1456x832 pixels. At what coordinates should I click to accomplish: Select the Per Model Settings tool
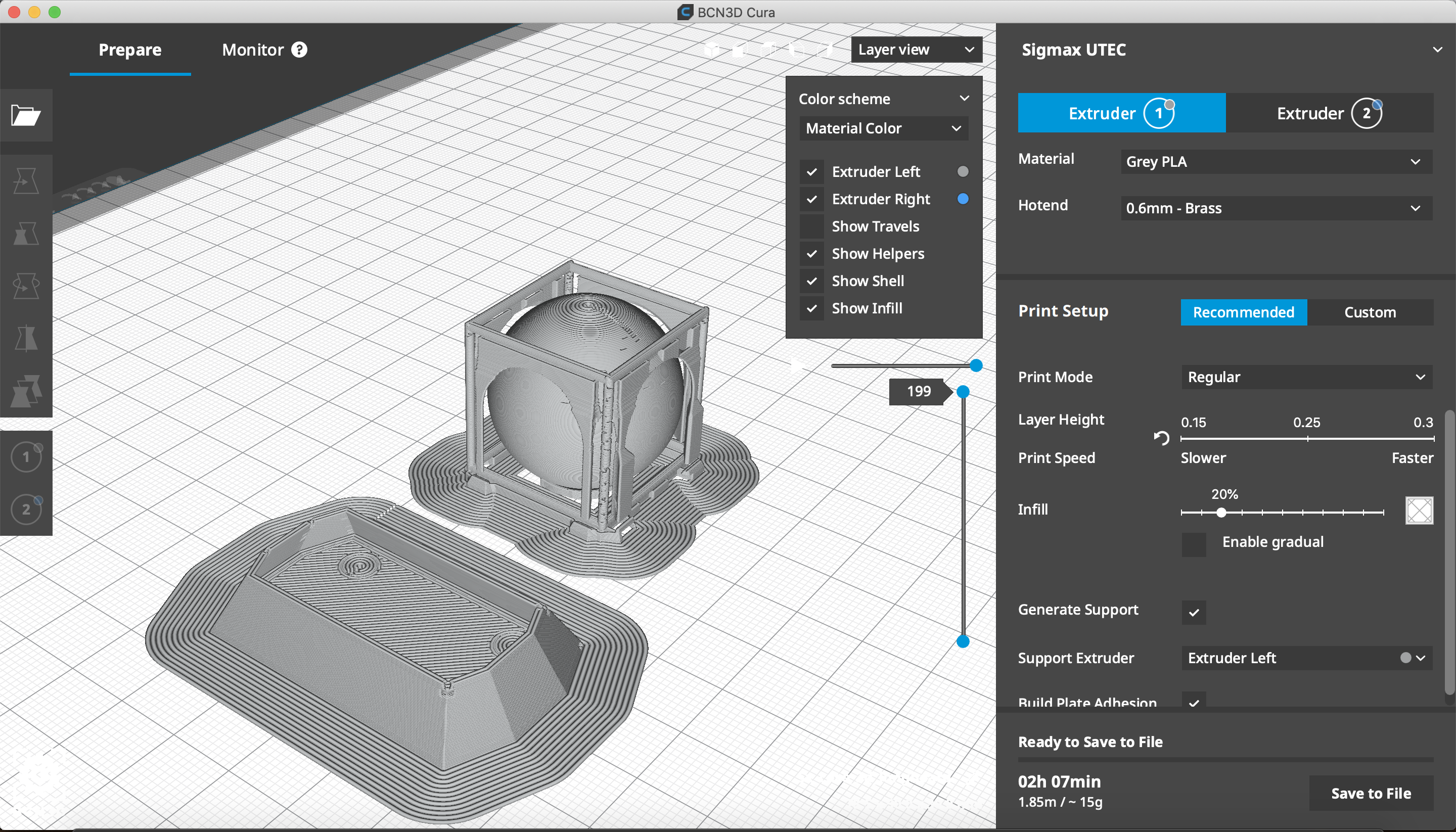coord(26,391)
